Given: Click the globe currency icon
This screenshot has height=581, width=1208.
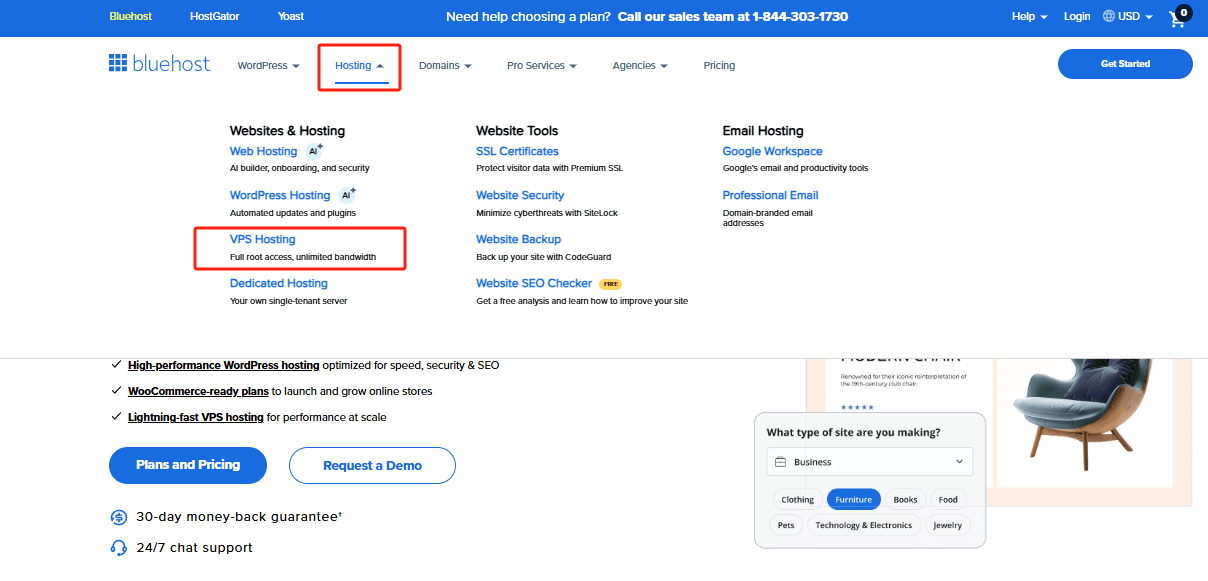Looking at the screenshot, I should click(x=1109, y=16).
